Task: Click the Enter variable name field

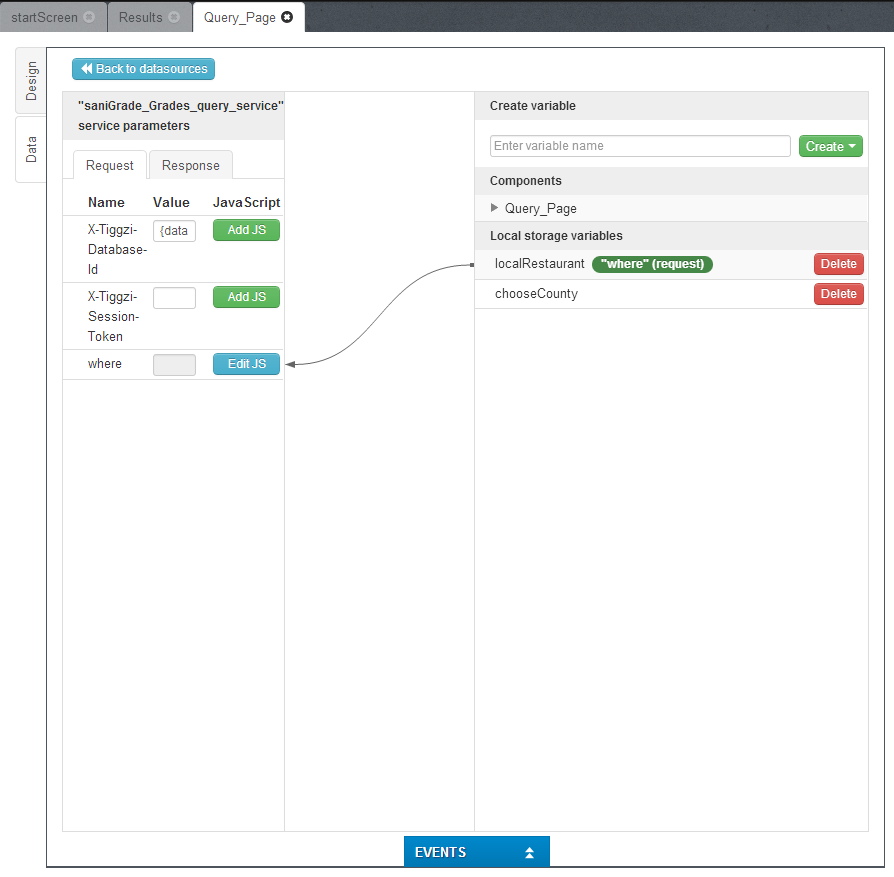Action: point(640,146)
